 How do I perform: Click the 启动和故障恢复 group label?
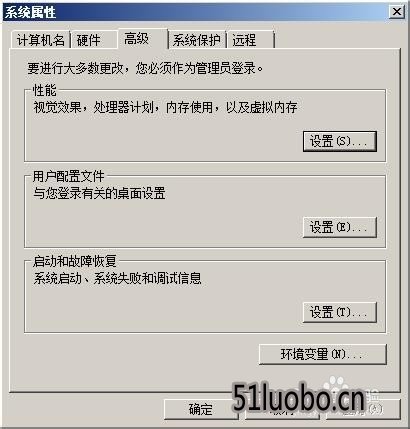[x=75, y=261]
